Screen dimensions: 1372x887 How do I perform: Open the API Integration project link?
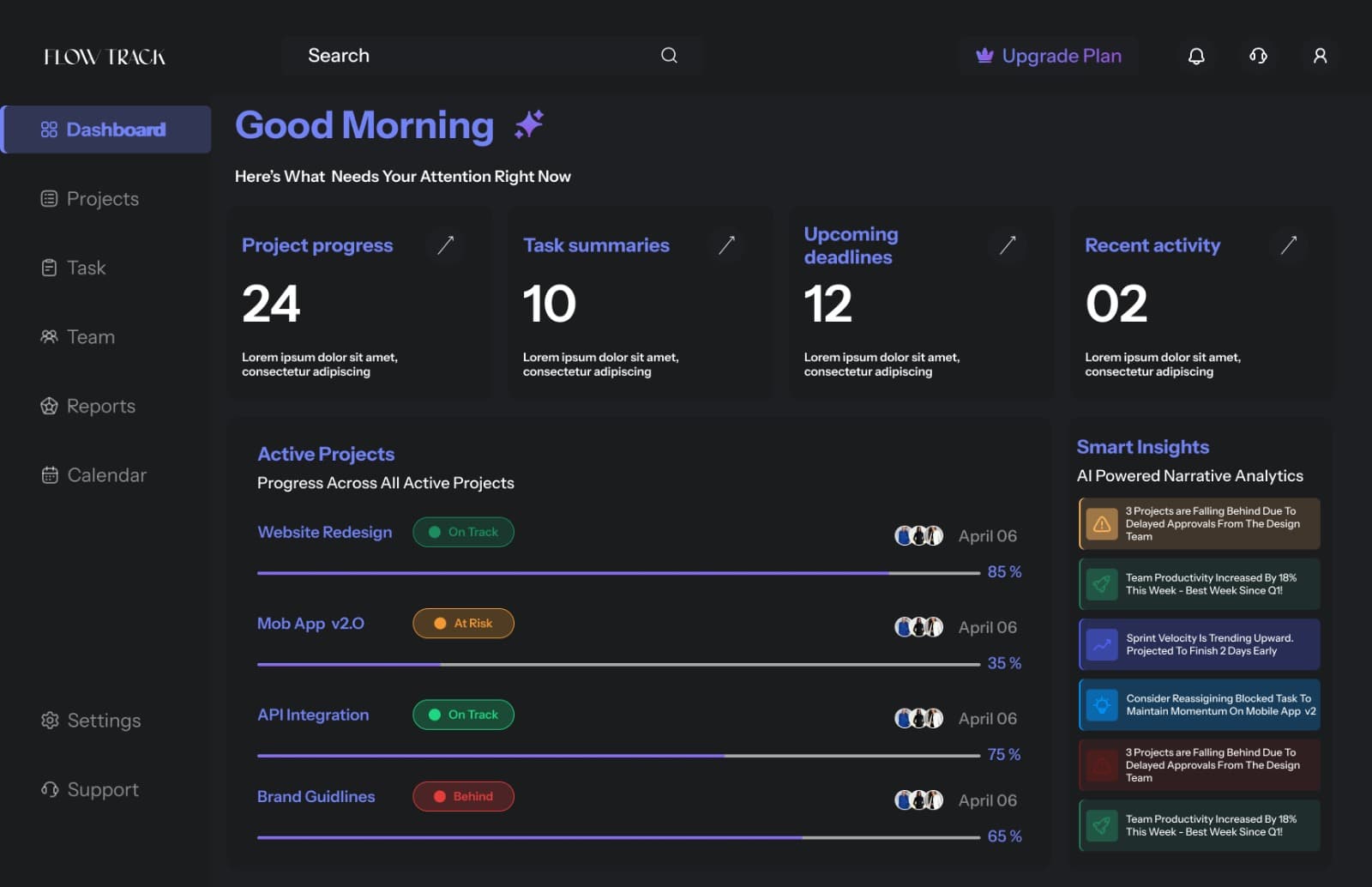(x=313, y=715)
